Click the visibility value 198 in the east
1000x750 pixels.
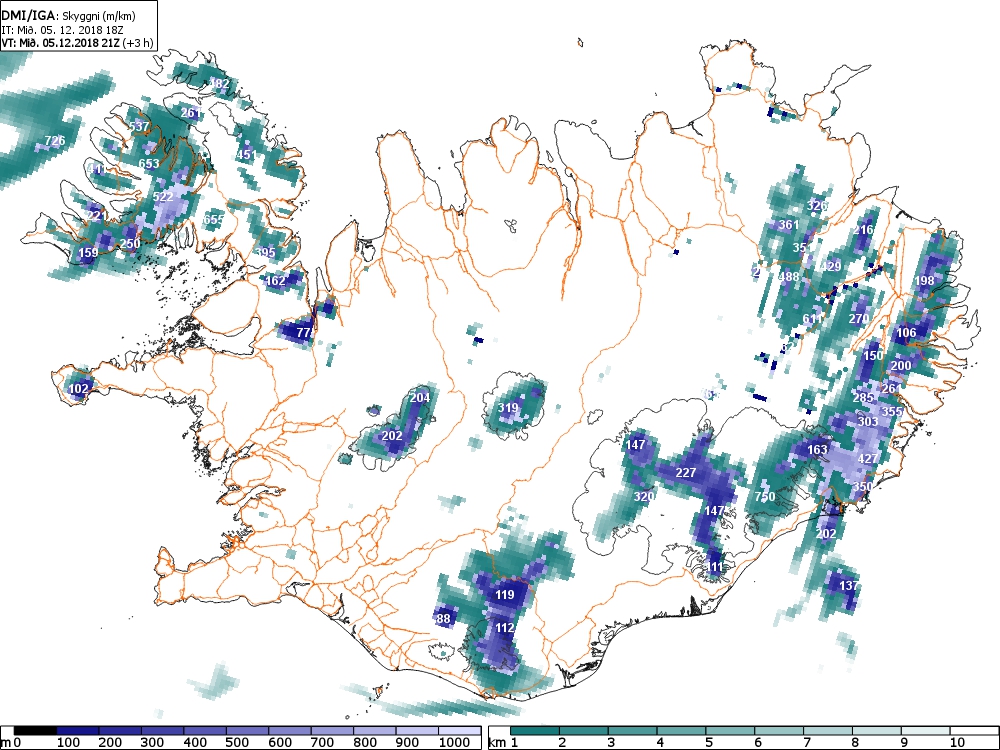(924, 281)
